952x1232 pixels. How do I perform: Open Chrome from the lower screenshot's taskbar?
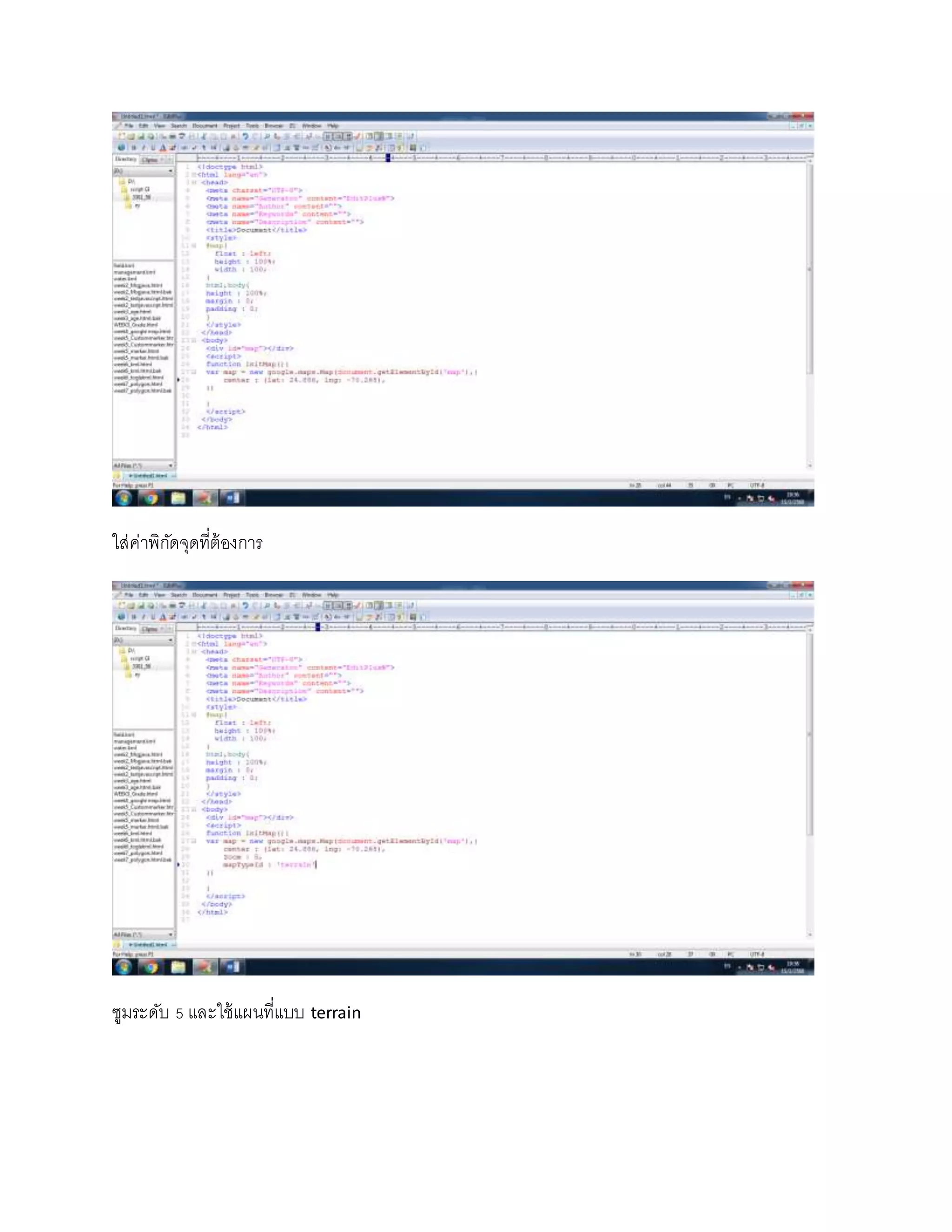pos(150,967)
